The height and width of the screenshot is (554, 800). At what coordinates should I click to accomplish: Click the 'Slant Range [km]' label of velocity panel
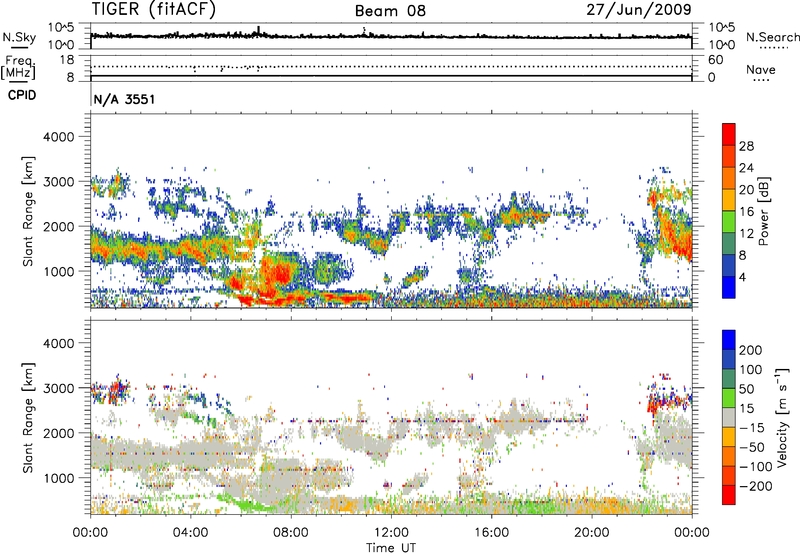click(x=28, y=418)
